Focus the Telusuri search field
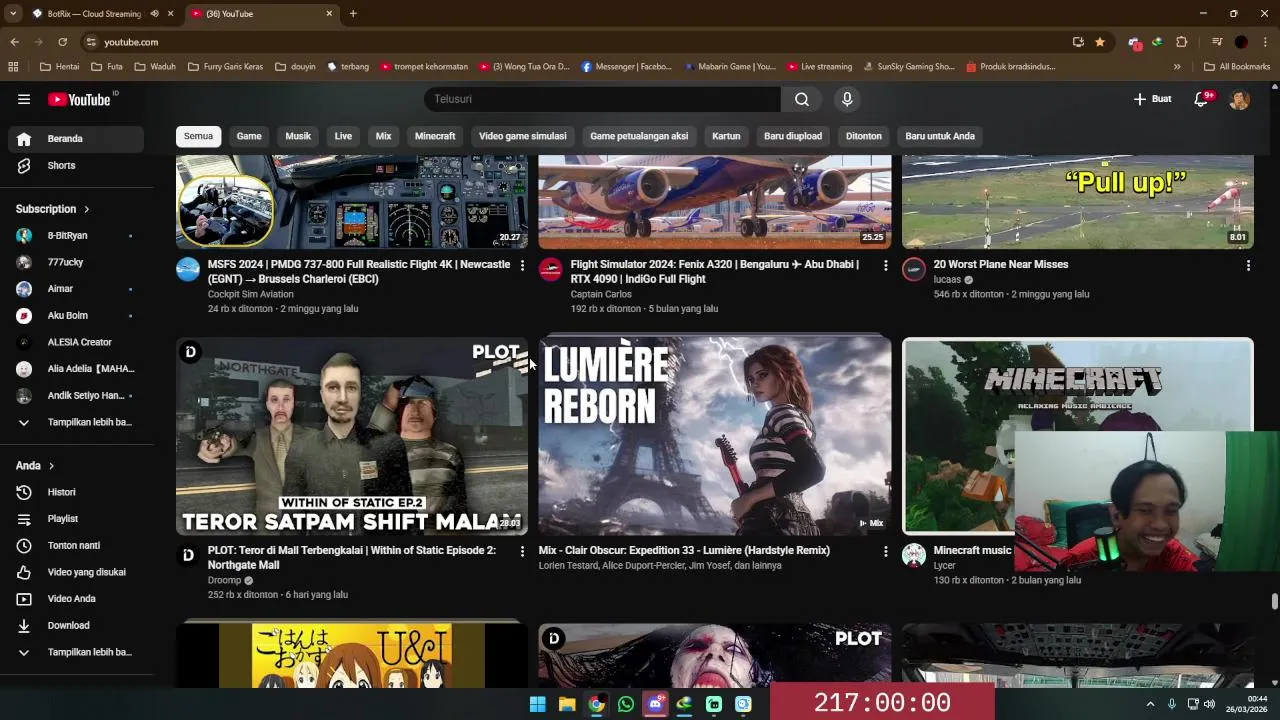The height and width of the screenshot is (720, 1280). click(x=602, y=99)
